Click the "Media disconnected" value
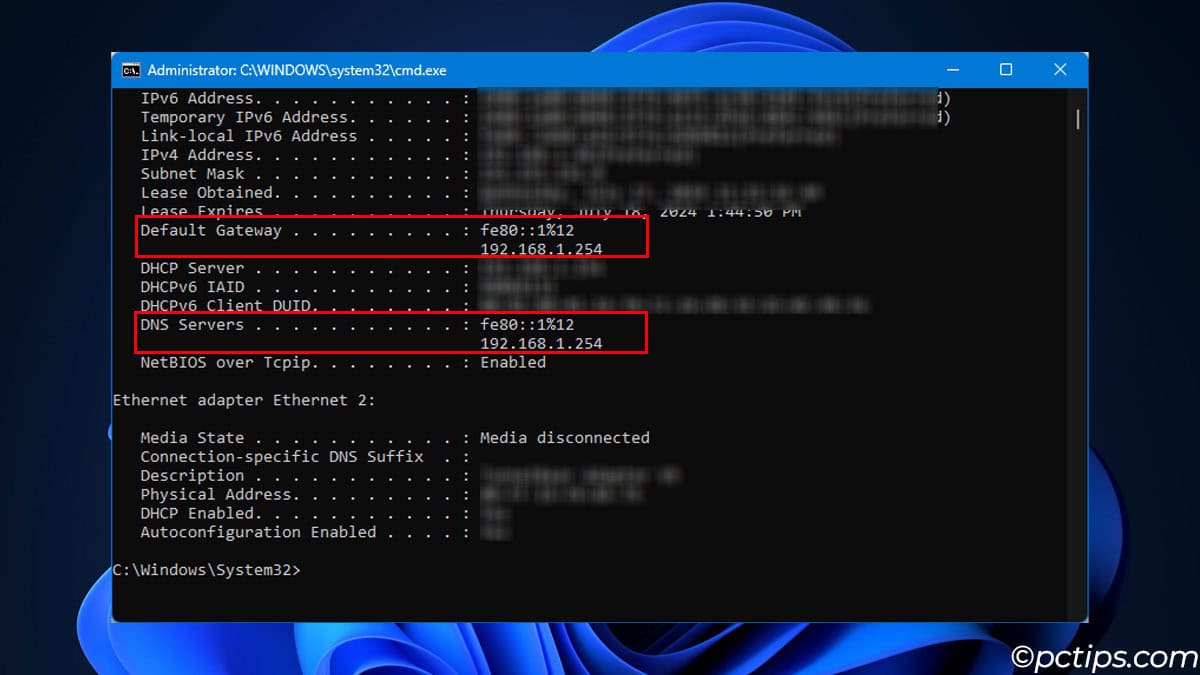The width and height of the screenshot is (1200, 675). (x=565, y=438)
